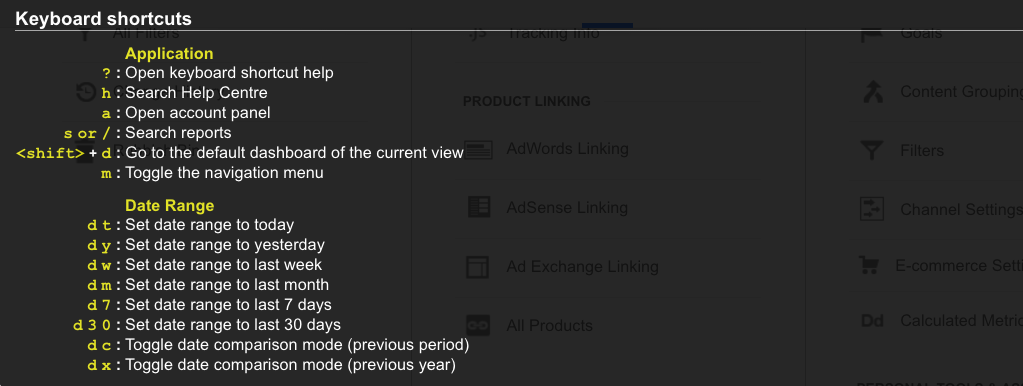Open AdSense Linking settings

(x=567, y=208)
